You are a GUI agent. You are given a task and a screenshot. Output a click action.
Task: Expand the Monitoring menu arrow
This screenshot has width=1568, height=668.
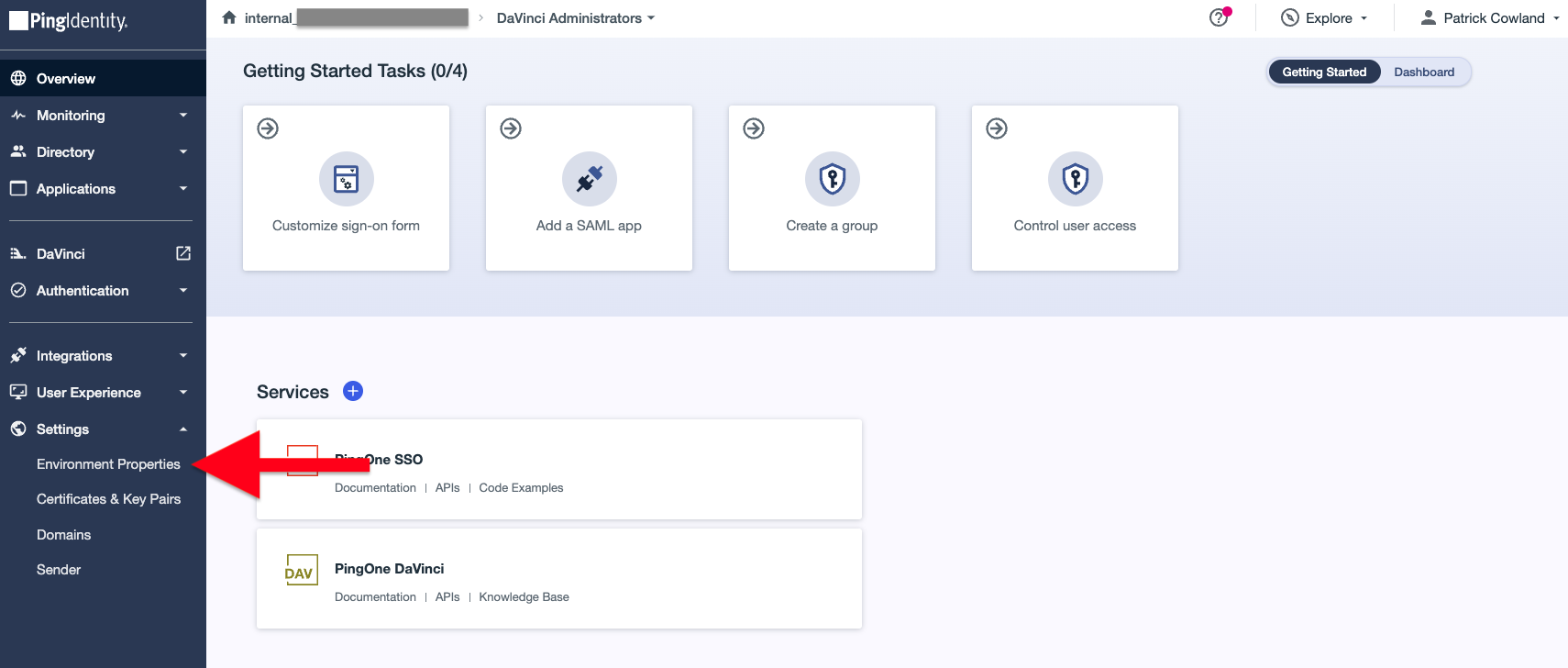(x=183, y=115)
